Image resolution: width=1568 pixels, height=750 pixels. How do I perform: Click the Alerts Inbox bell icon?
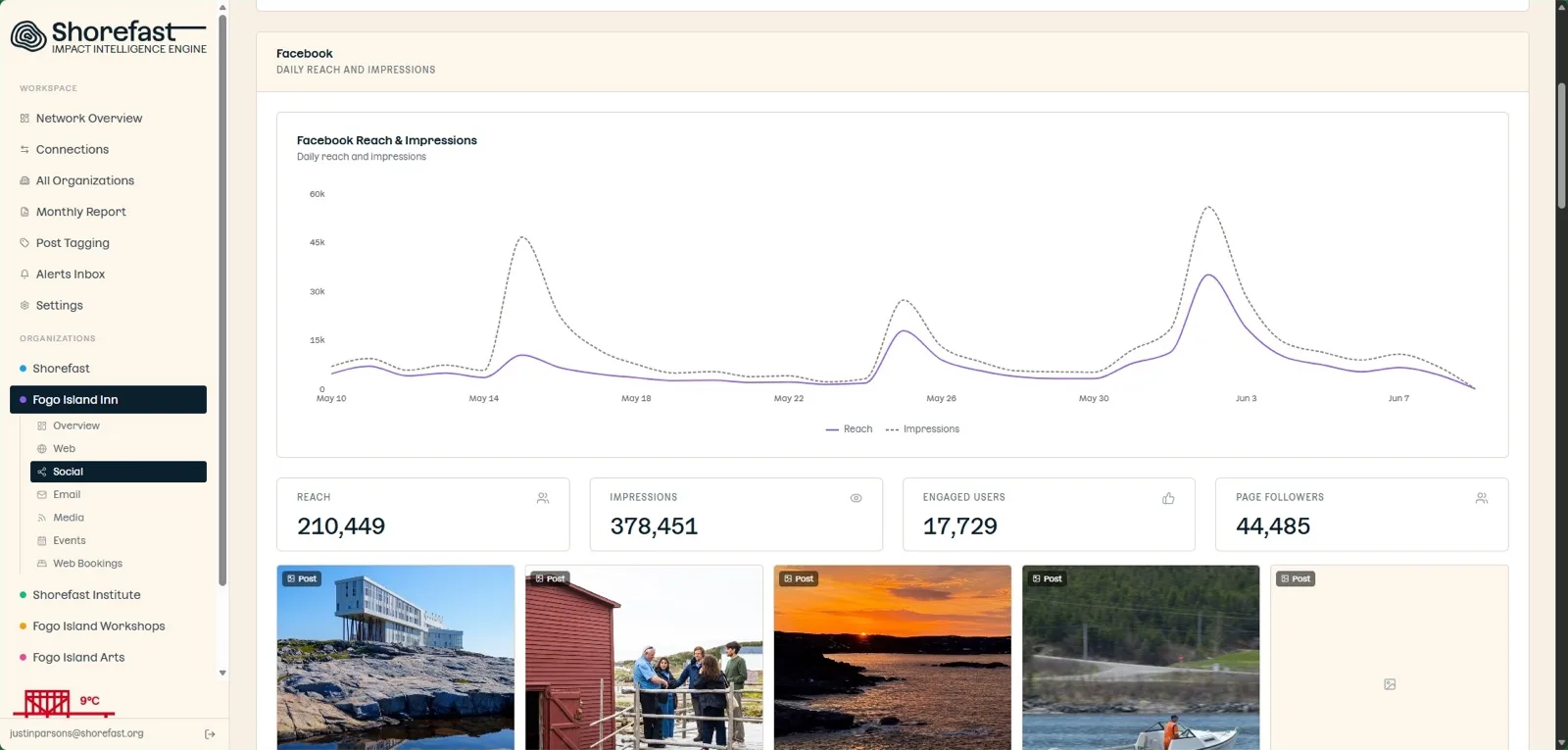point(24,275)
